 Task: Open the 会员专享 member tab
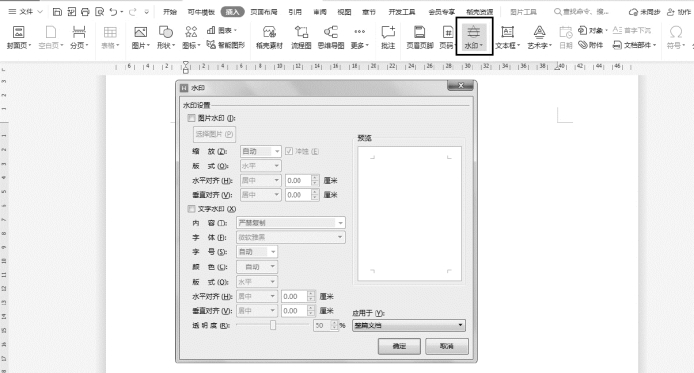point(441,12)
